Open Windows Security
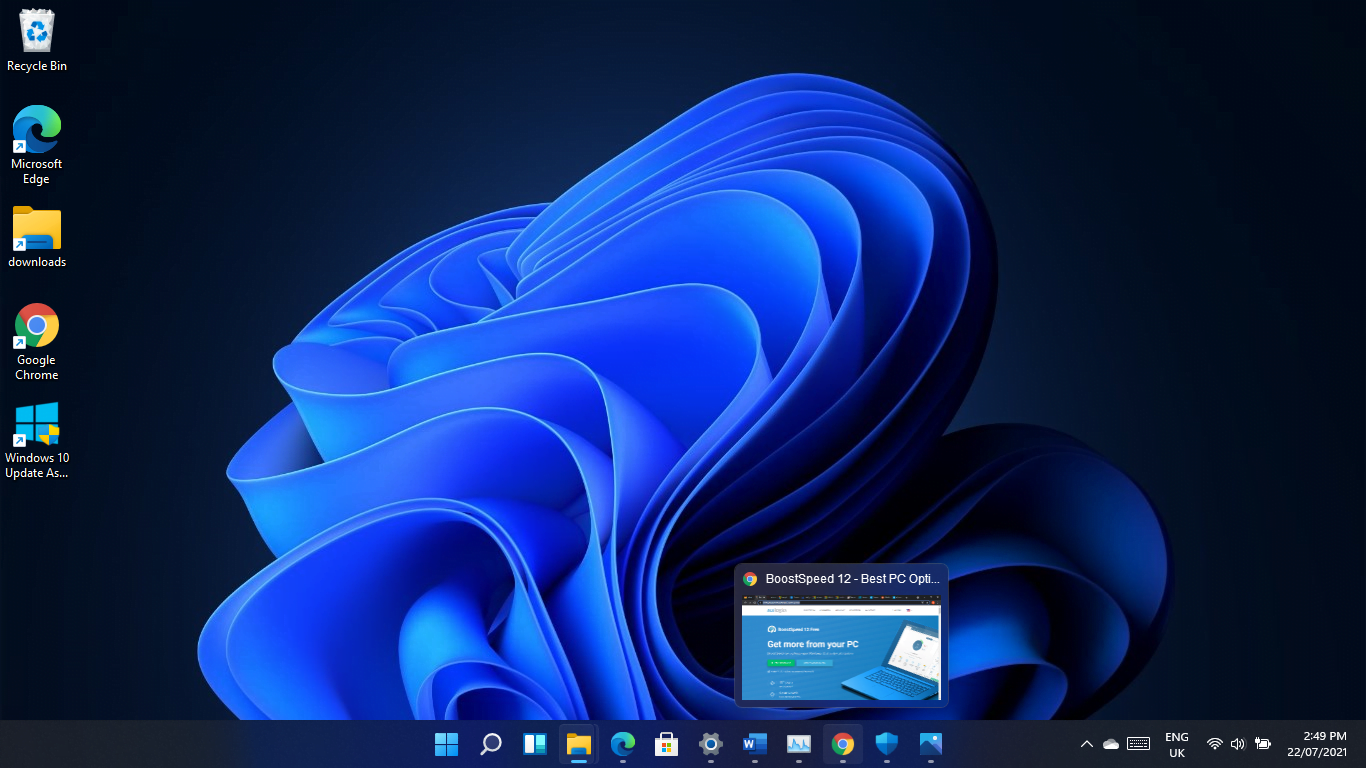Image resolution: width=1366 pixels, height=768 pixels. [x=886, y=744]
